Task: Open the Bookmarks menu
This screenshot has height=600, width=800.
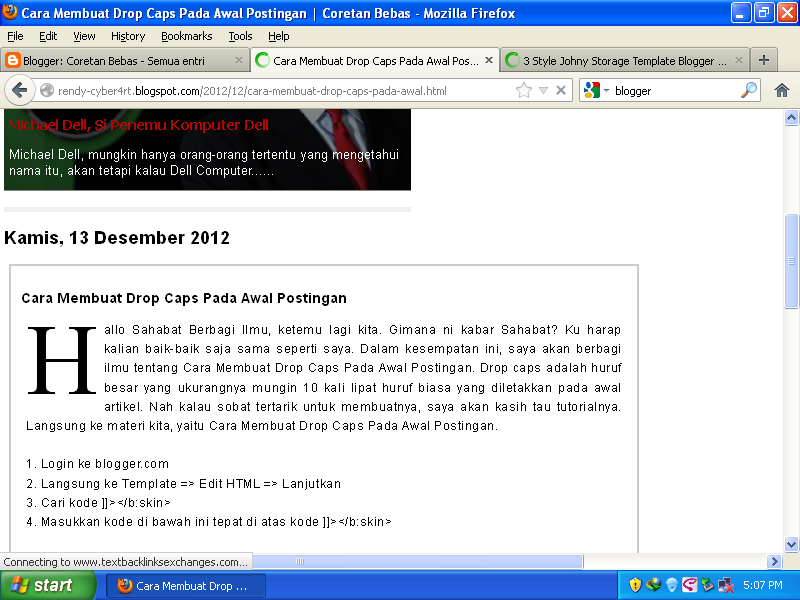Action: [187, 36]
